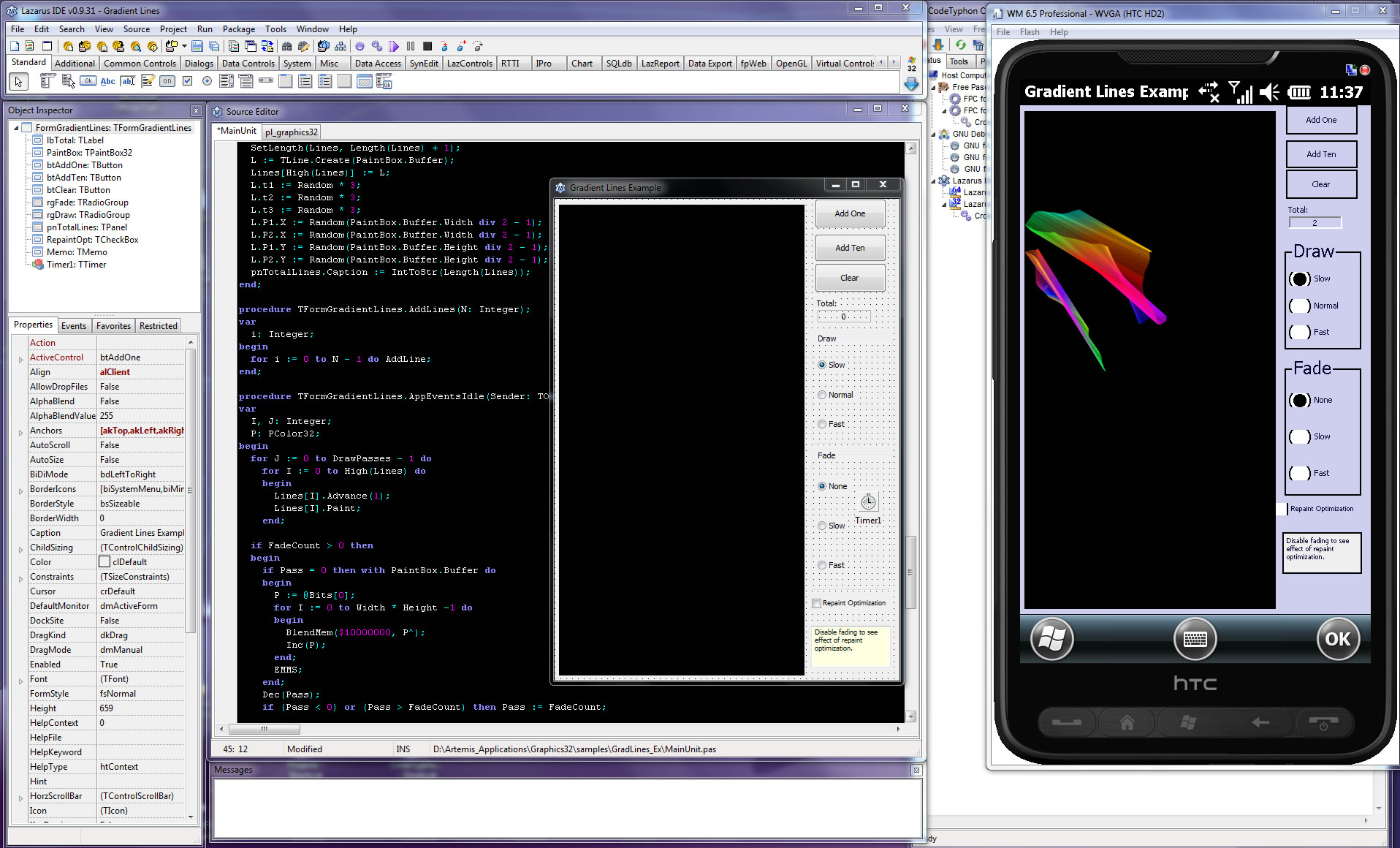Screen dimensions: 1400x848
Task: Select Fade Fast radio in emulator
Action: (x=1300, y=473)
